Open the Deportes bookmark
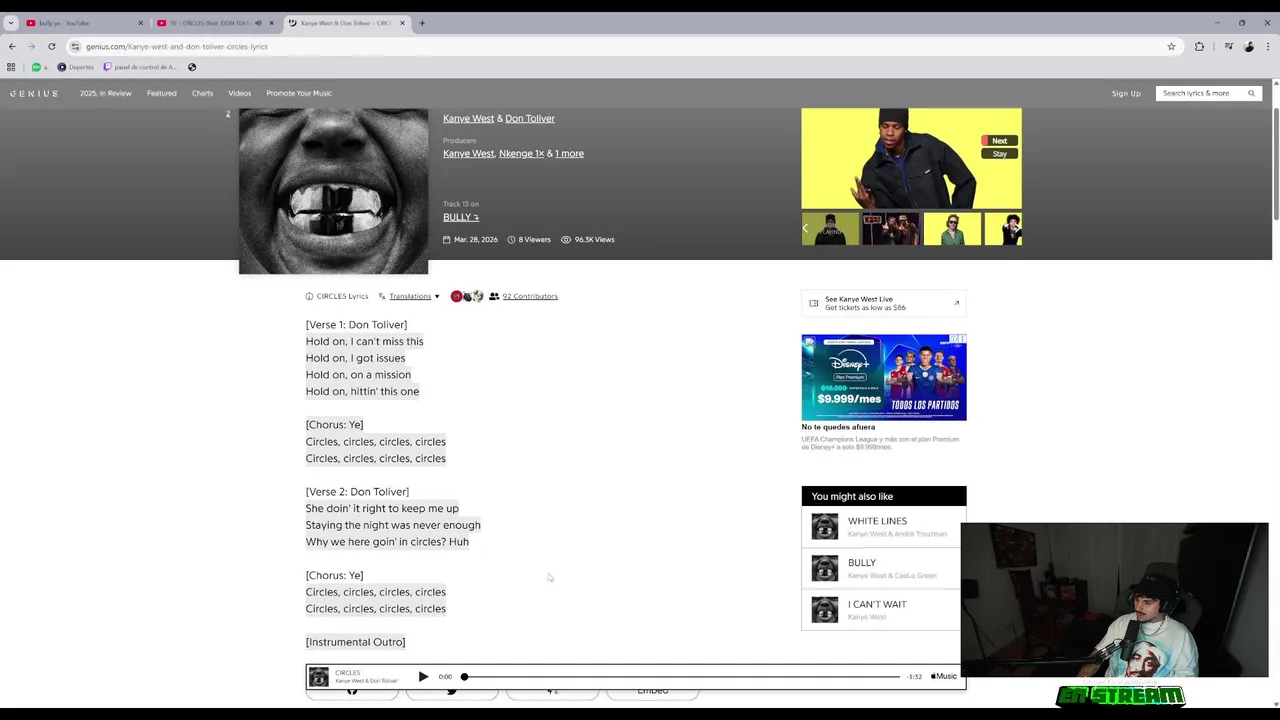Screen dimensions: 1280x720 pos(75,67)
